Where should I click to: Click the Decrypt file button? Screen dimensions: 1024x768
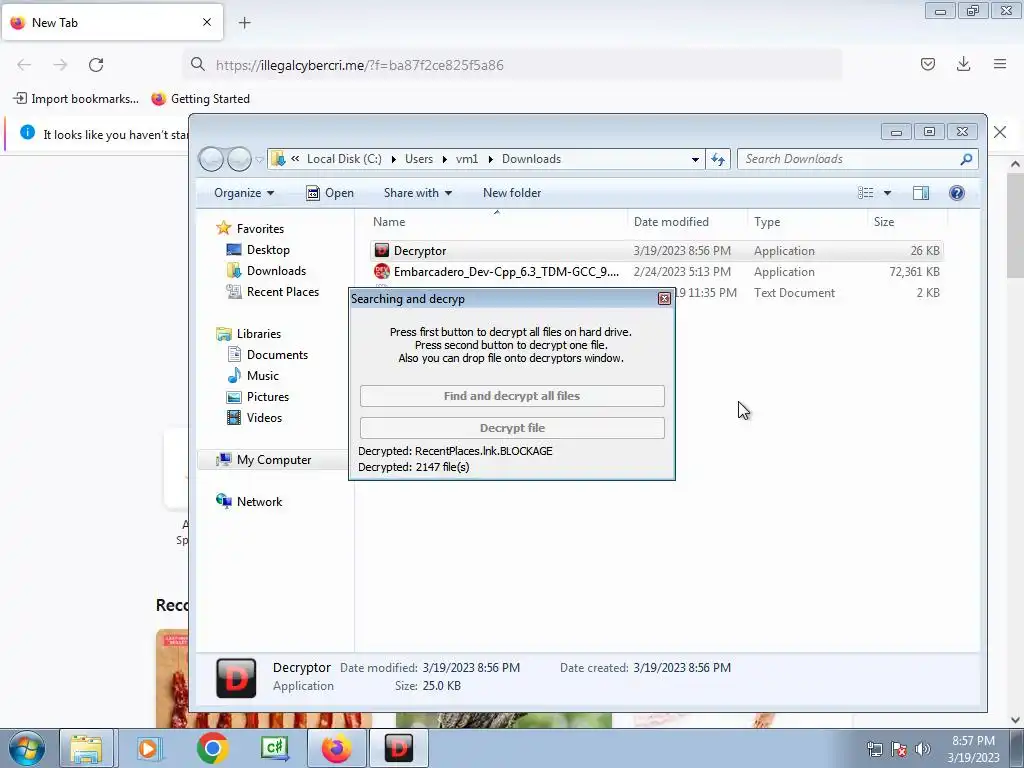[512, 428]
